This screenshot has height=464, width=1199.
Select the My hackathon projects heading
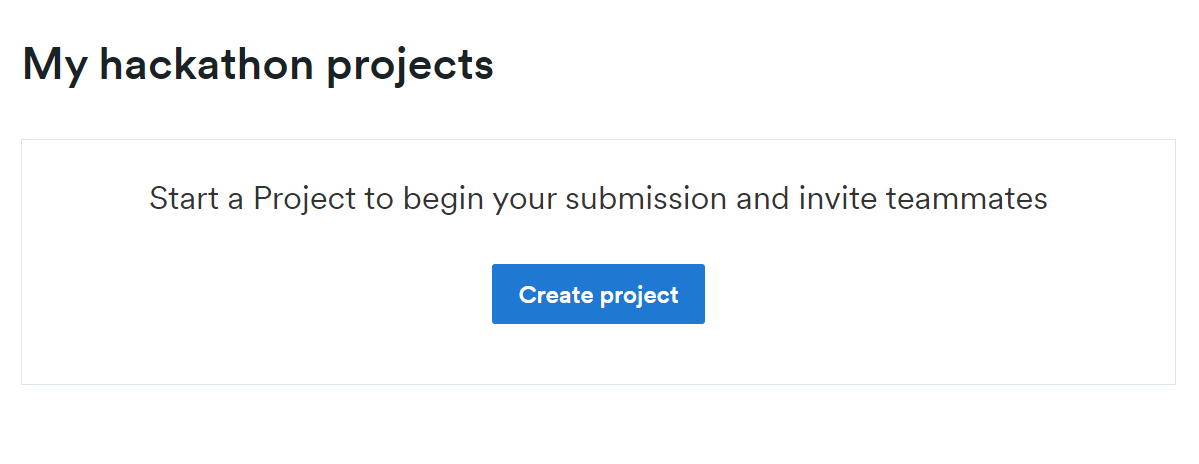[x=258, y=64]
